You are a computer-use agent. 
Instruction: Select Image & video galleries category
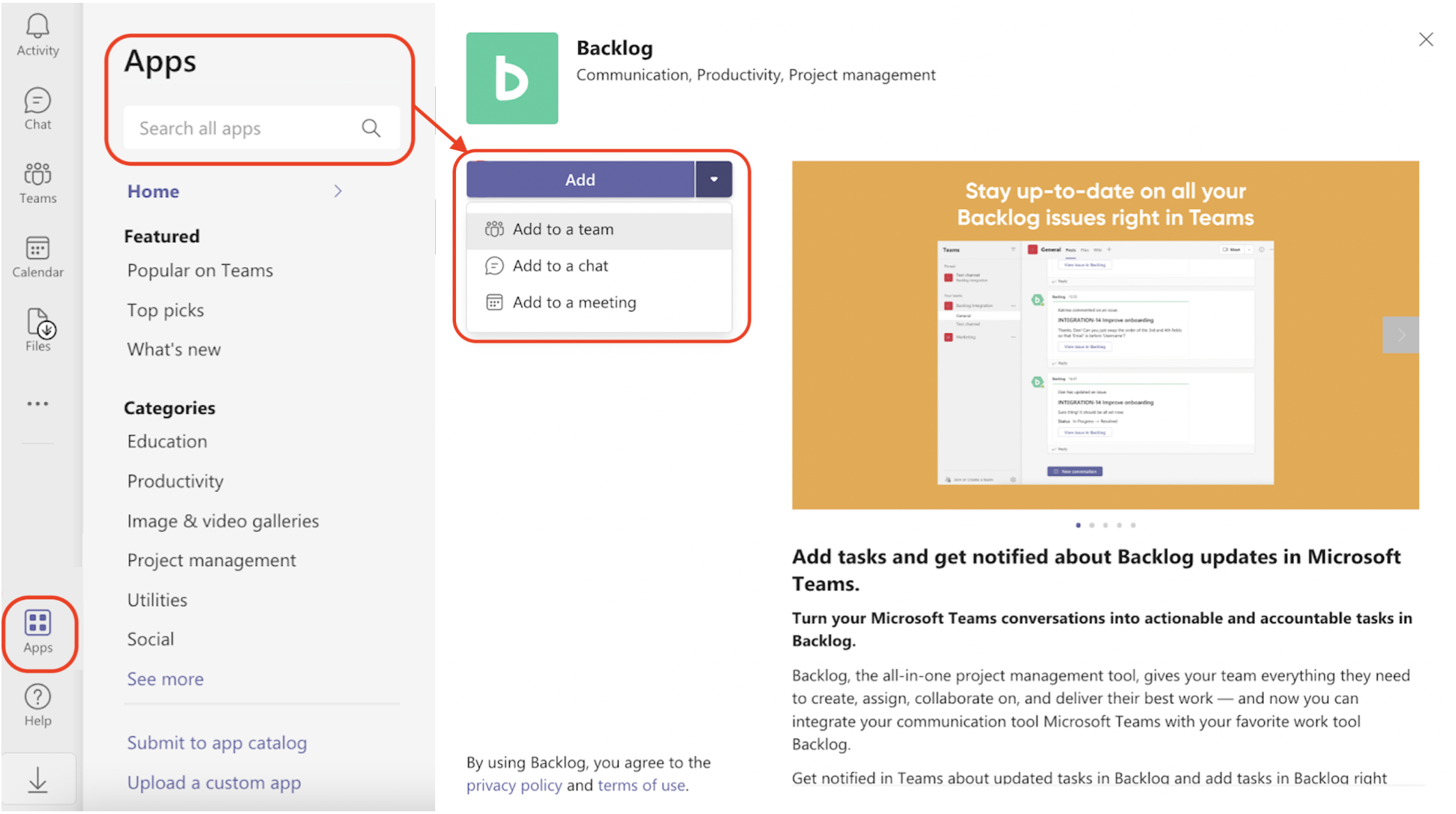[223, 521]
